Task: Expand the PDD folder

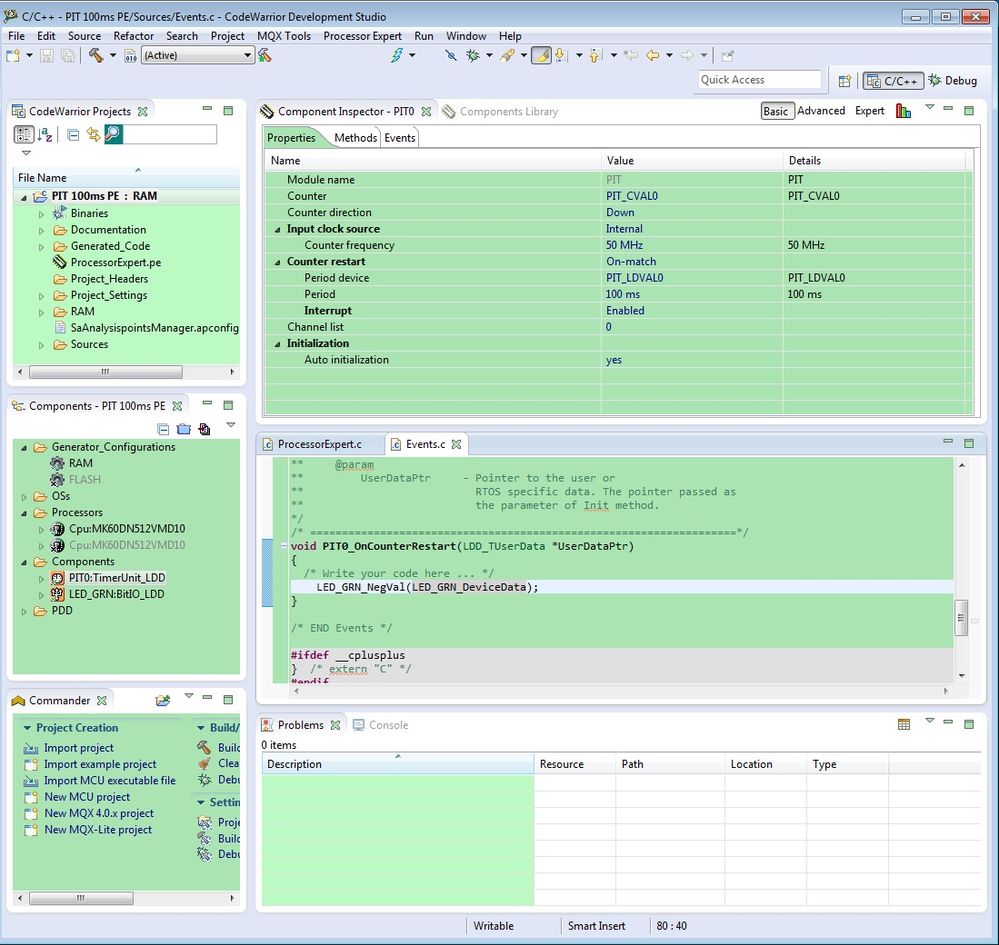Action: click(x=24, y=611)
